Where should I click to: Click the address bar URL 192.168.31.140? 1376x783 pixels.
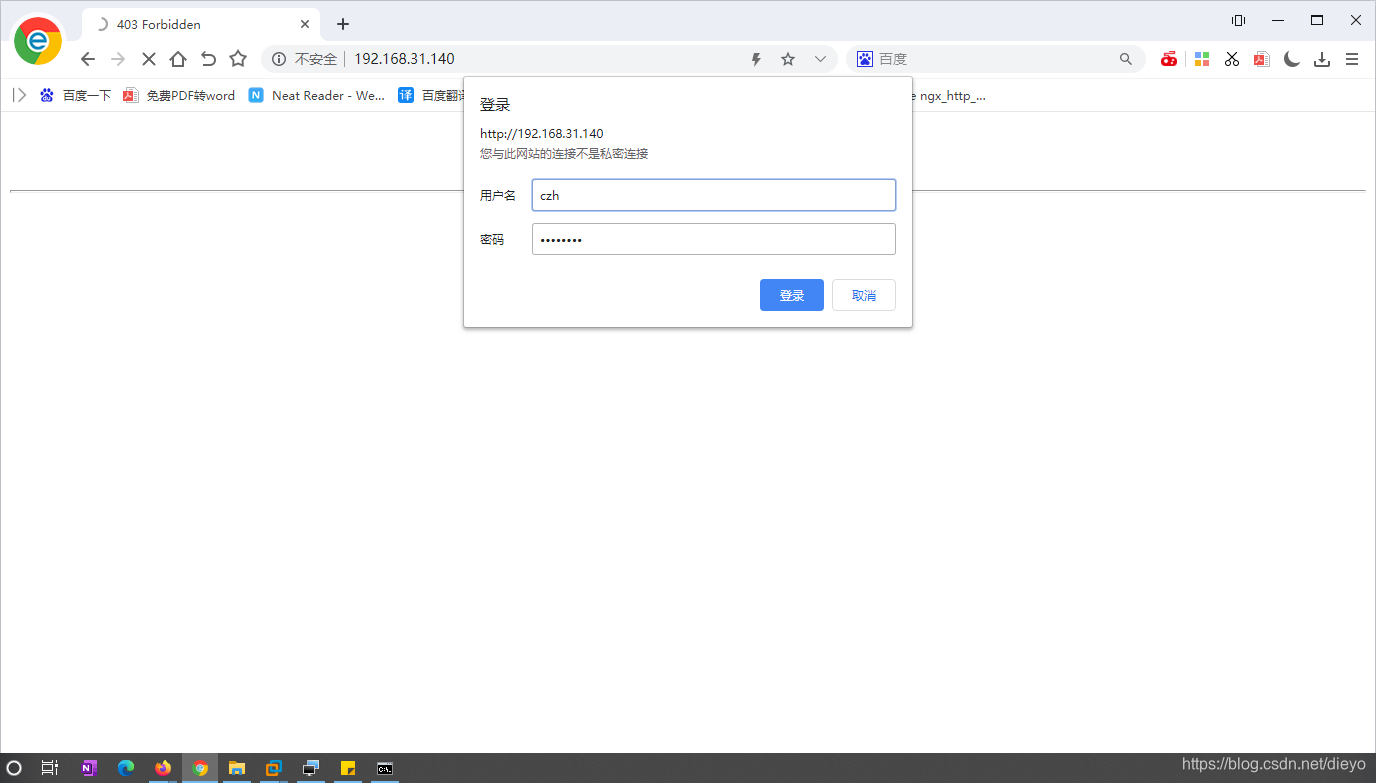point(404,59)
